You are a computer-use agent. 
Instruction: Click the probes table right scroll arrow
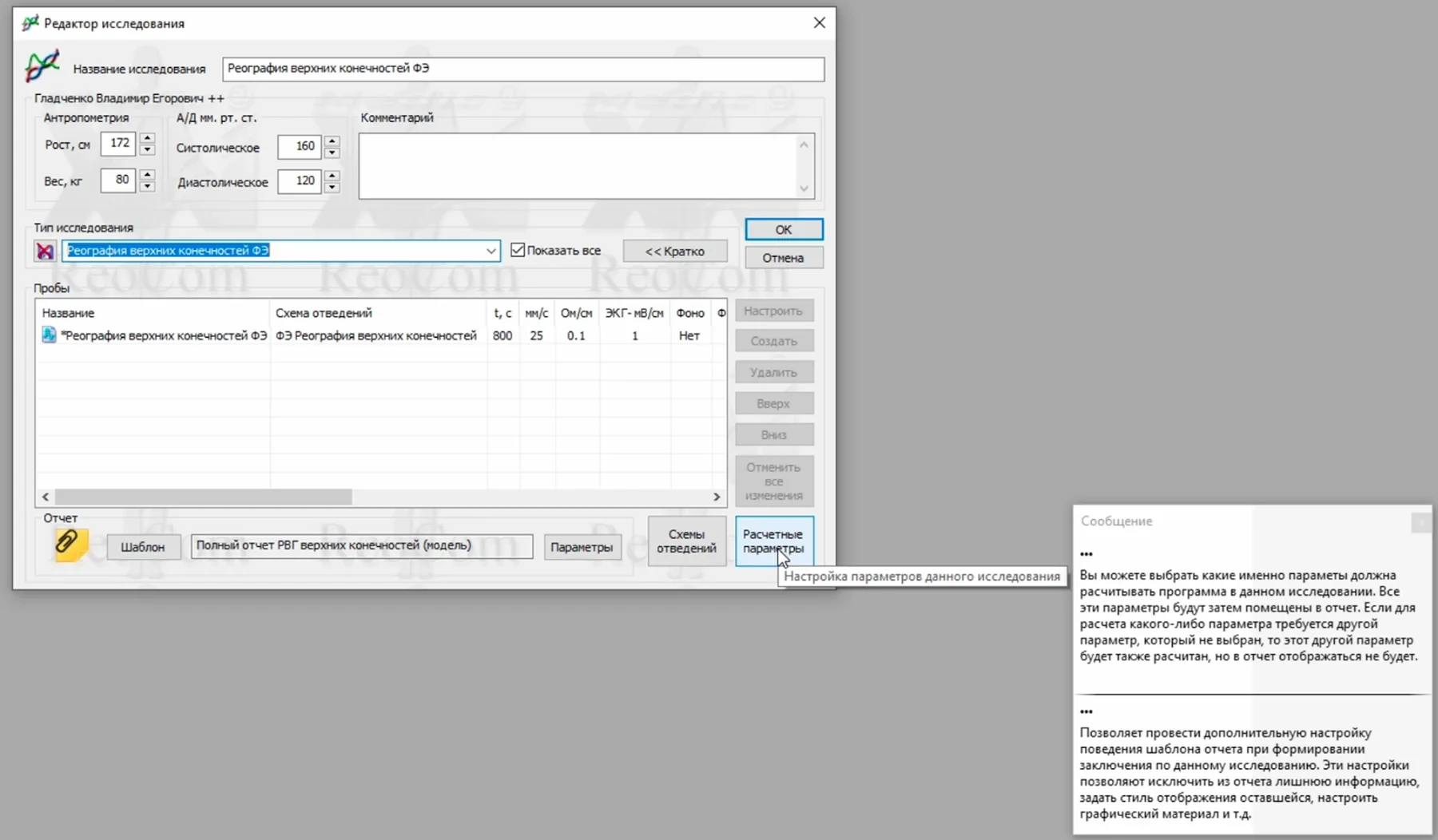[x=717, y=497]
